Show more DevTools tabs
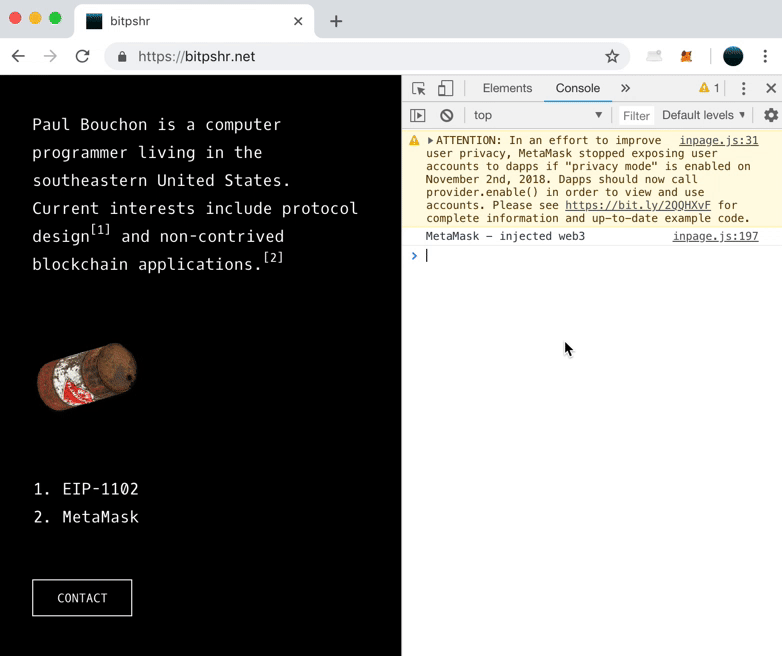This screenshot has height=656, width=782. click(x=625, y=88)
